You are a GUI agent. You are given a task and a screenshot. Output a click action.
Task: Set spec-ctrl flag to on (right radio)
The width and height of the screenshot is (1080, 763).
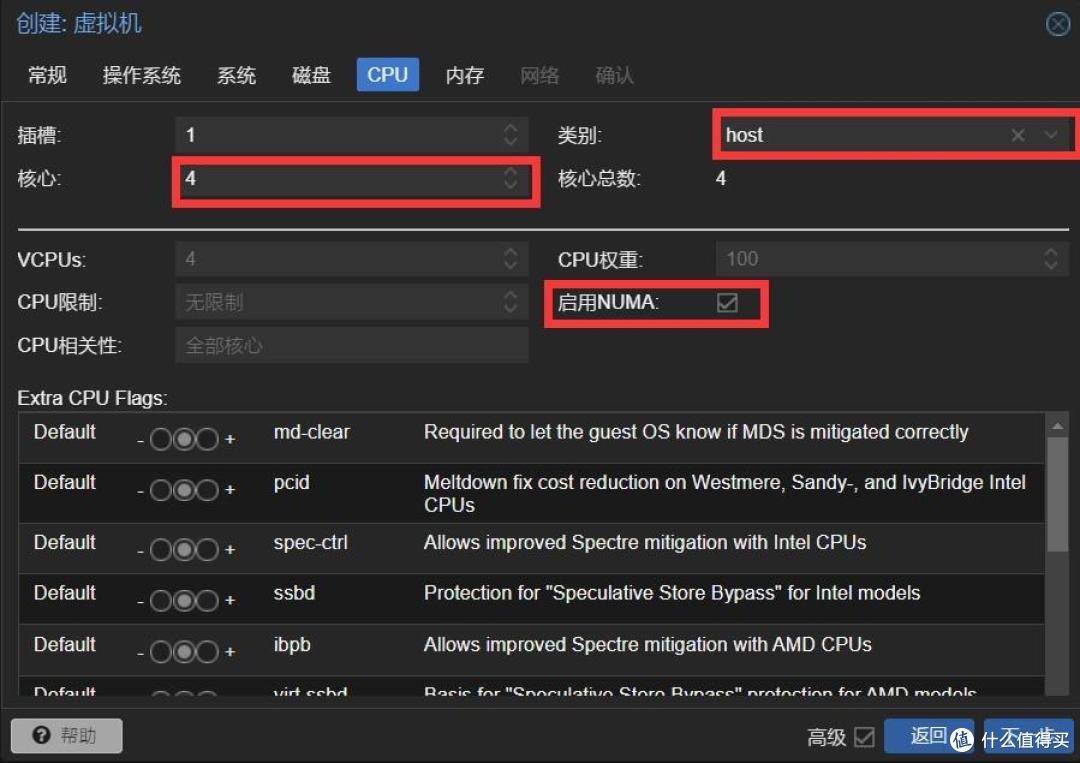point(207,550)
